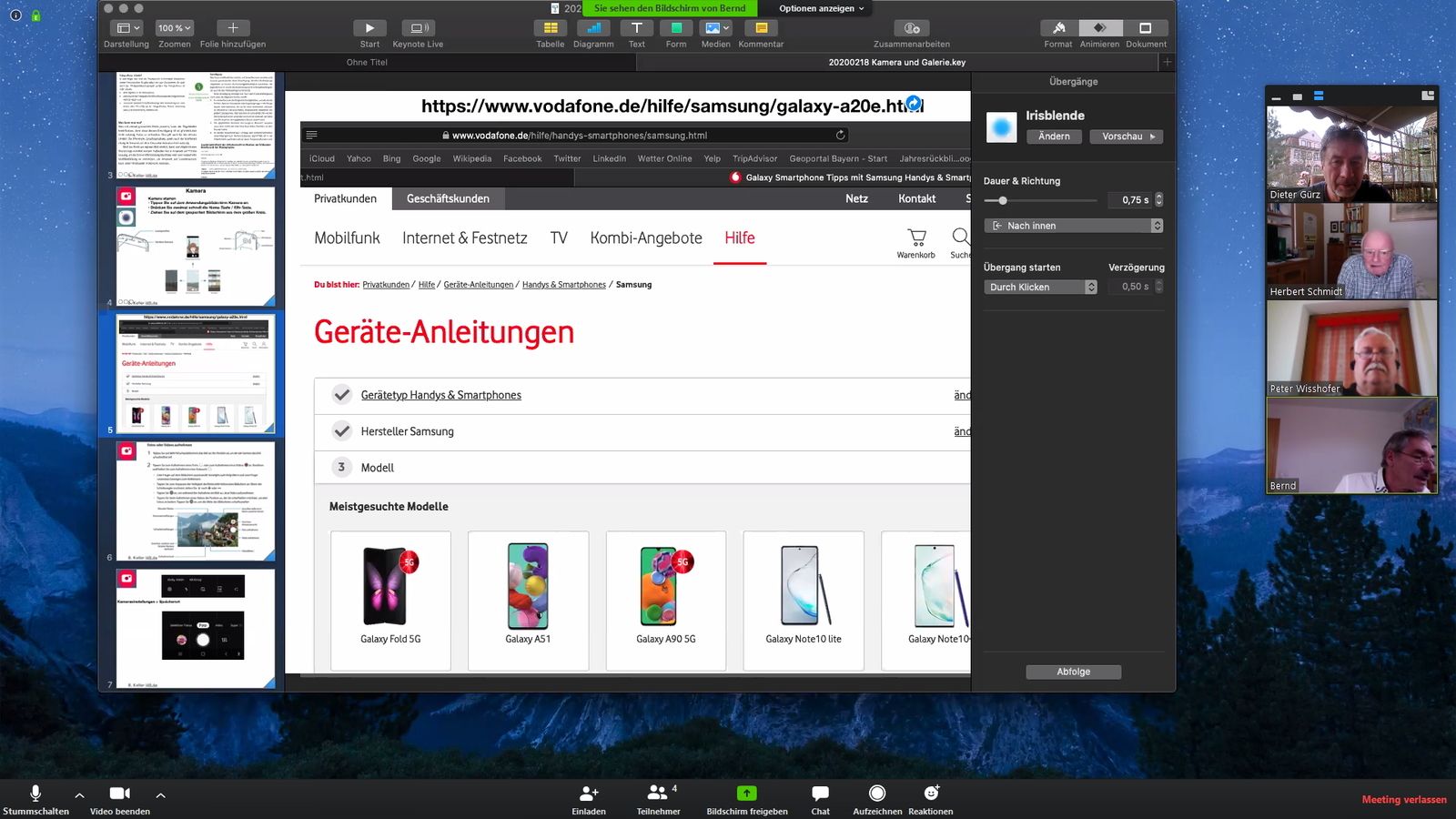Screen dimensions: 1456x819
Task: Click checkmark next to Gerätetyp row
Action: click(342, 394)
